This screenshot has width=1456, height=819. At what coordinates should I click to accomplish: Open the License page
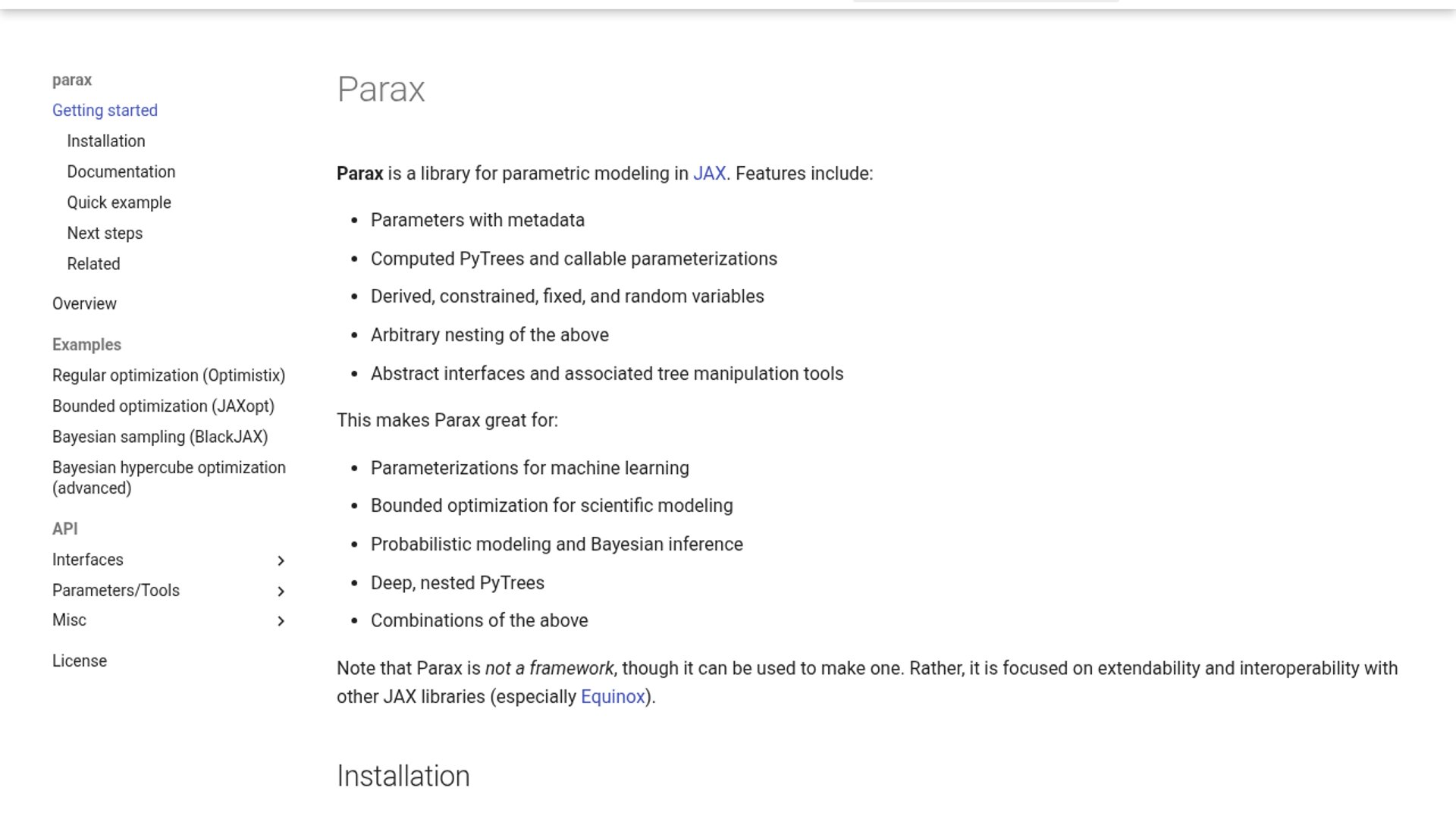(x=80, y=661)
